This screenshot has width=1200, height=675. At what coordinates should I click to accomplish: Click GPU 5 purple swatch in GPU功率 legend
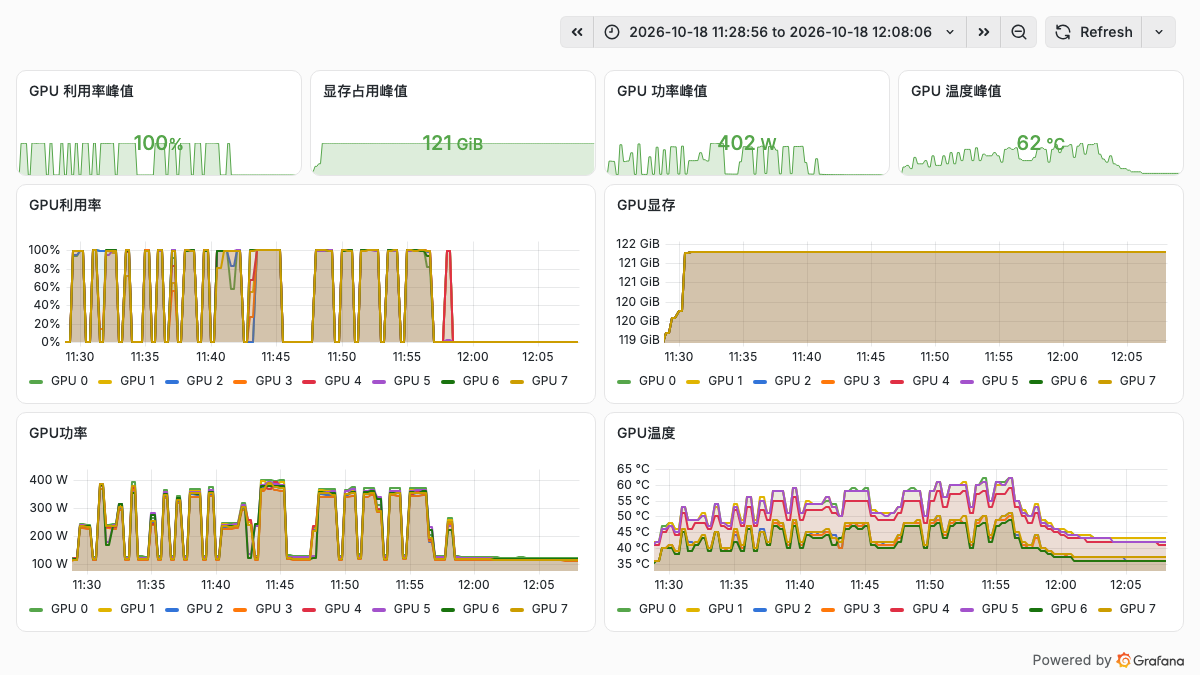(x=379, y=609)
